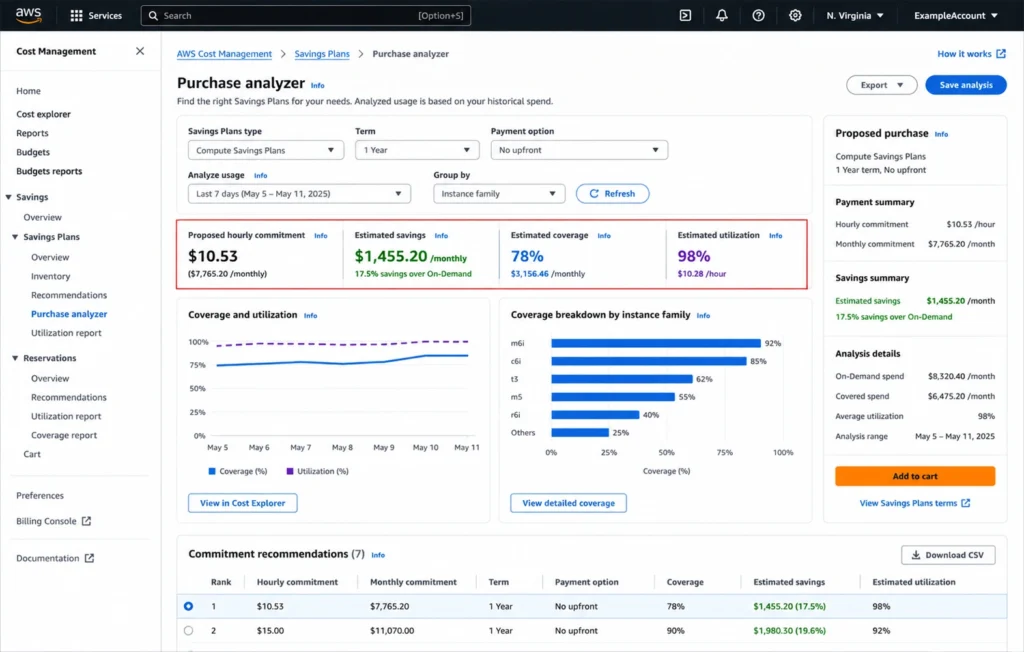Open the Export dropdown button
This screenshot has width=1024, height=652.
click(882, 85)
